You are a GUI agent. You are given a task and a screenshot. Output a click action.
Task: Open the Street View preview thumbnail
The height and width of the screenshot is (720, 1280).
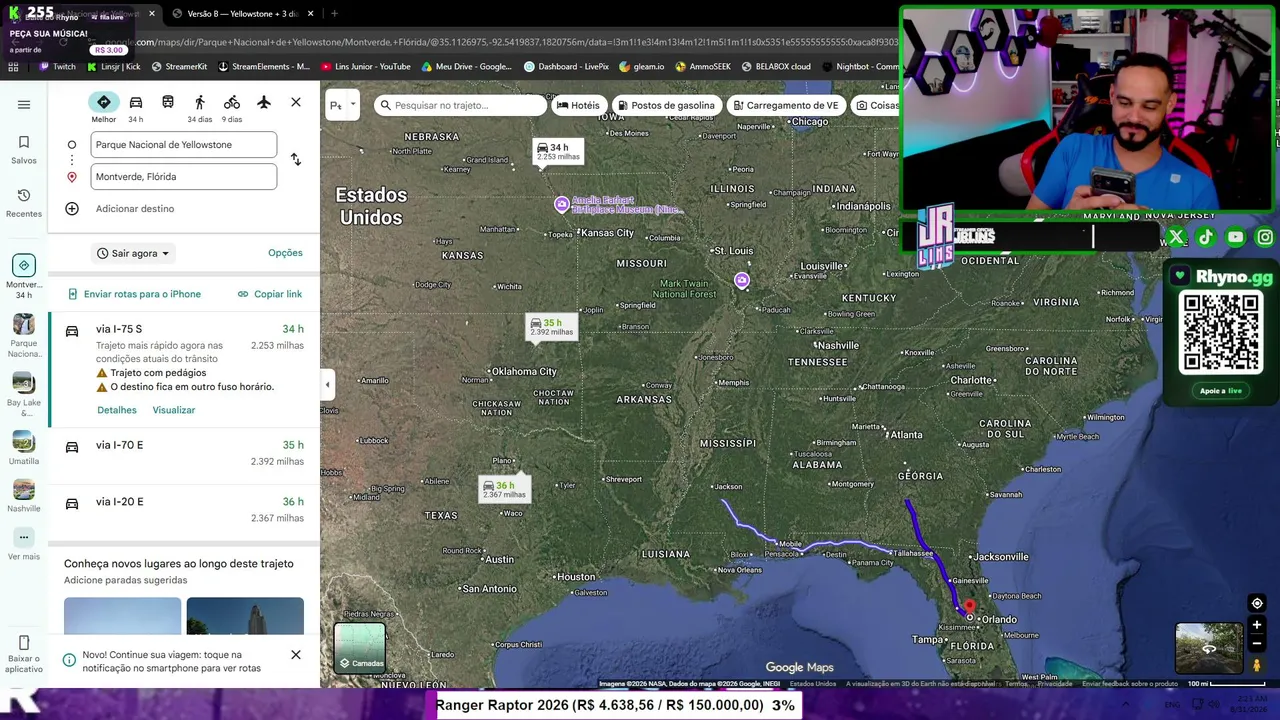1209,648
